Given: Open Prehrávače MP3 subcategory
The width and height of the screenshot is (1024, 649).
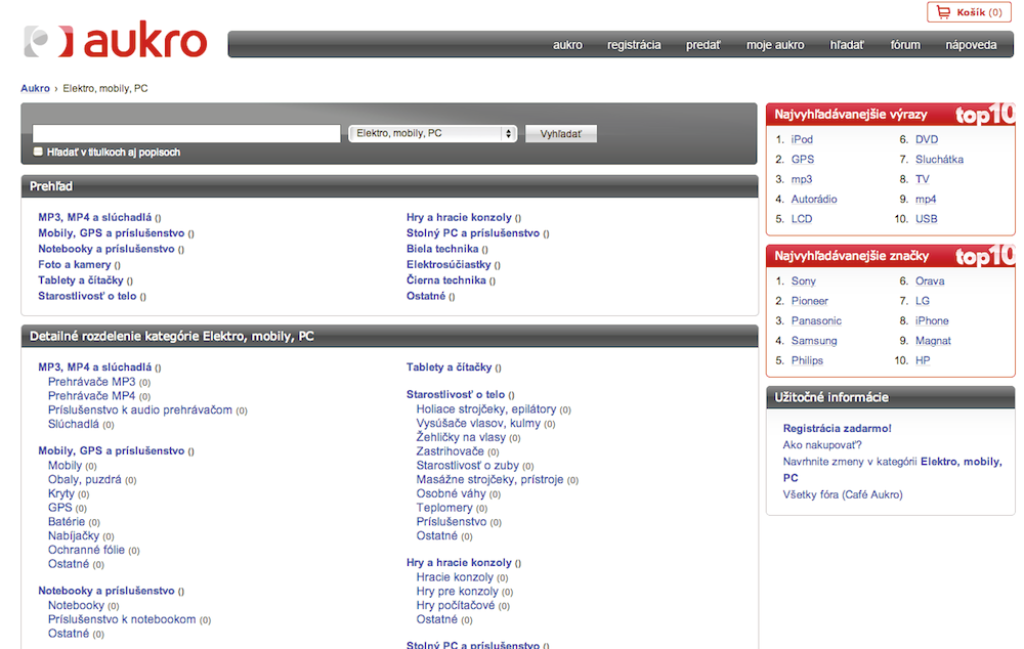Looking at the screenshot, I should 91,382.
